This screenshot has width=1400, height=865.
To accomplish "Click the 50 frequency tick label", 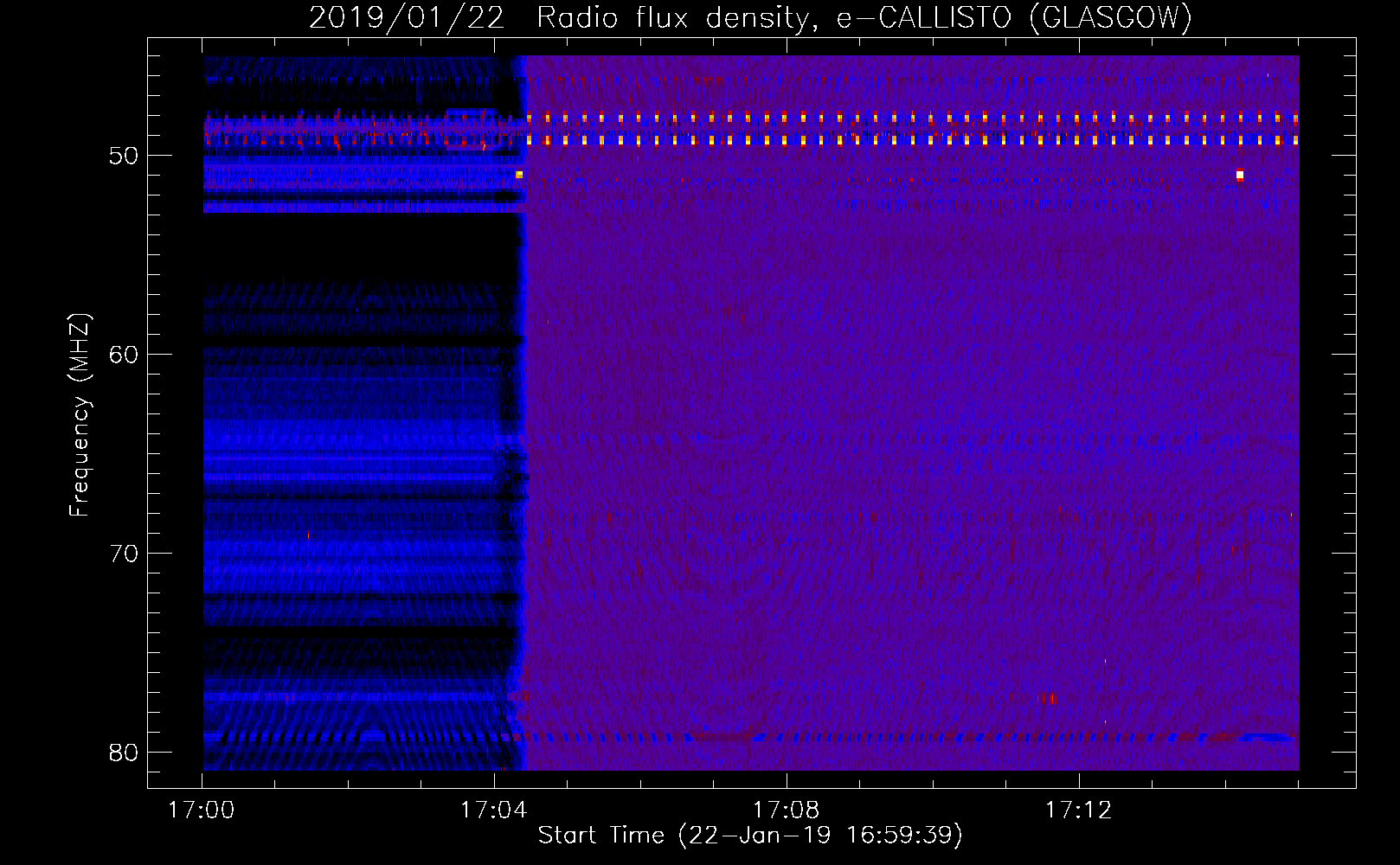I will click(x=124, y=156).
